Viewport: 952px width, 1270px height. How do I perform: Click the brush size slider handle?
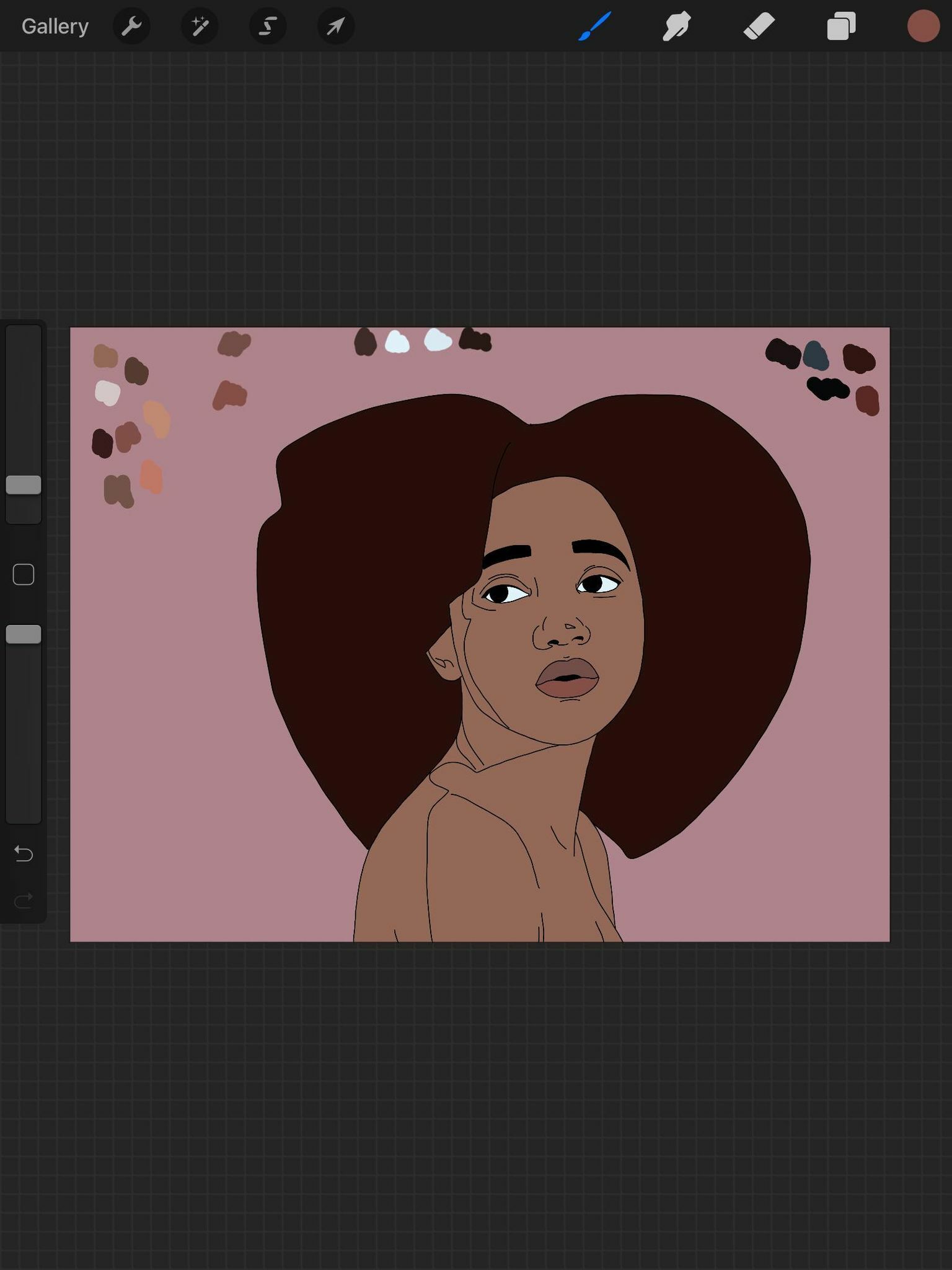(24, 485)
